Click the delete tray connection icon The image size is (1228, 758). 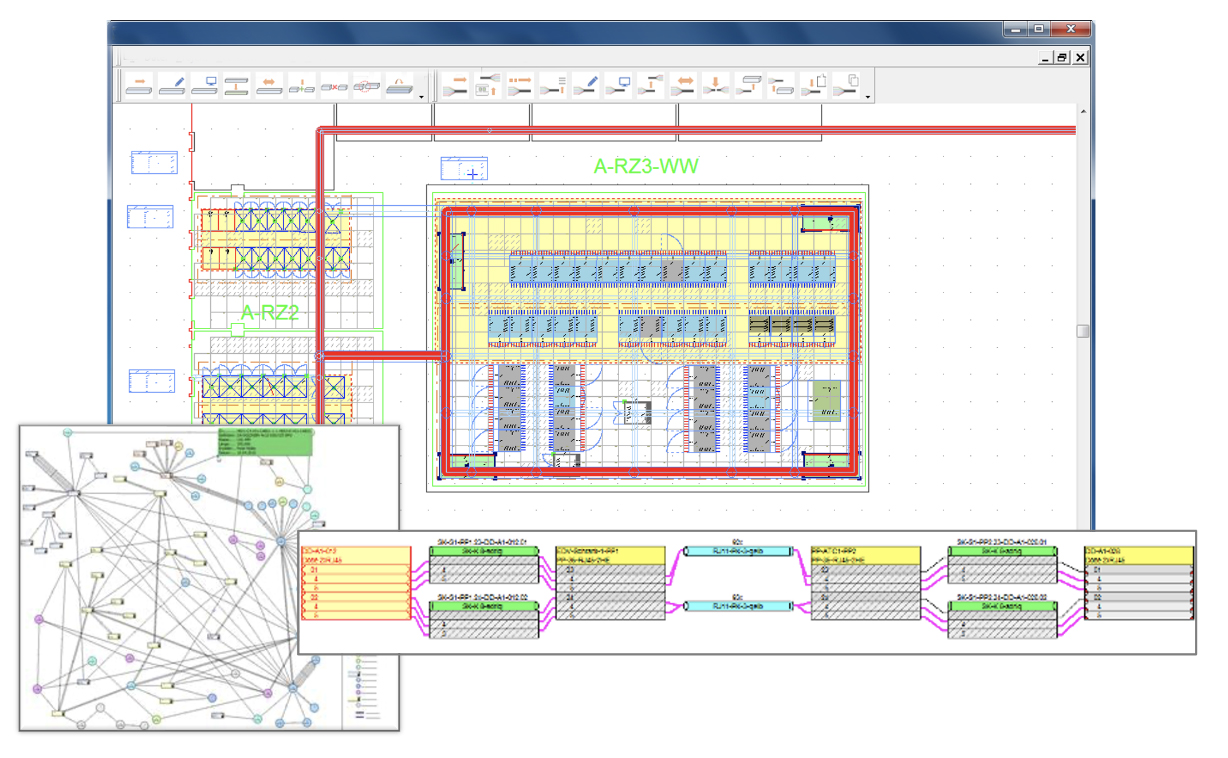(x=334, y=86)
